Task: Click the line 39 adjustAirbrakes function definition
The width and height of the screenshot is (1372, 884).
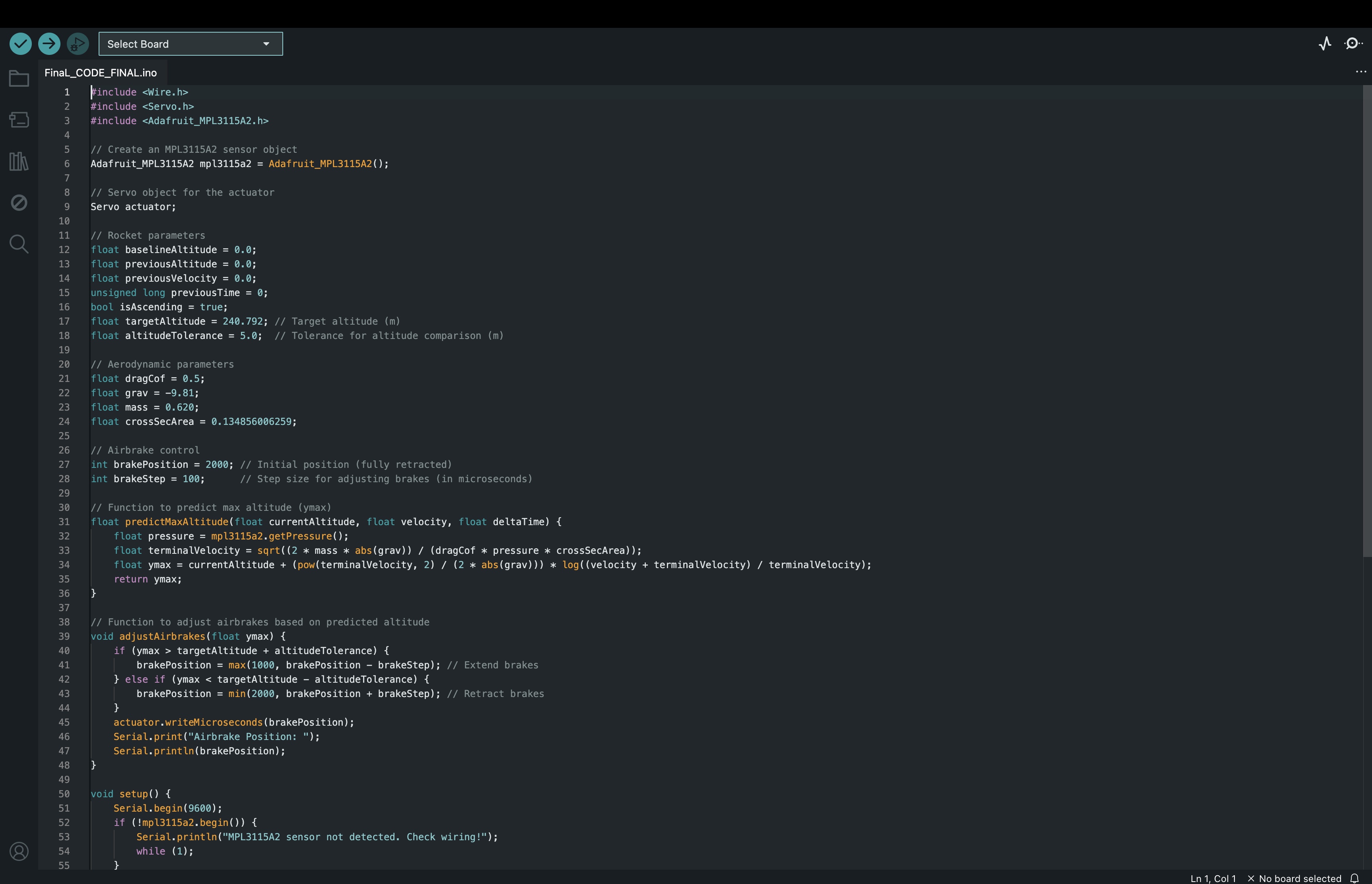Action: tap(162, 637)
